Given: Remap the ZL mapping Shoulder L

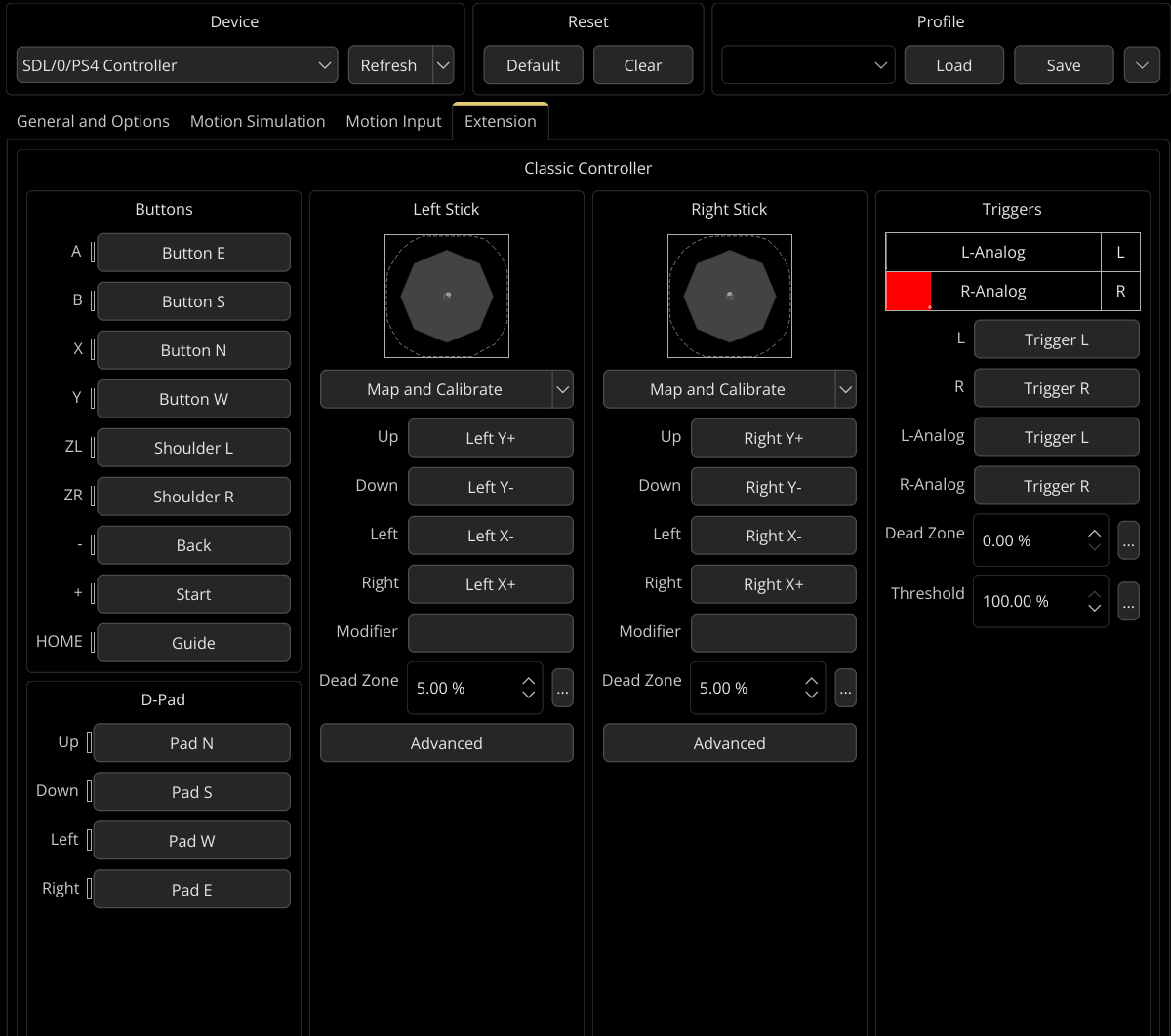Looking at the screenshot, I should (193, 448).
